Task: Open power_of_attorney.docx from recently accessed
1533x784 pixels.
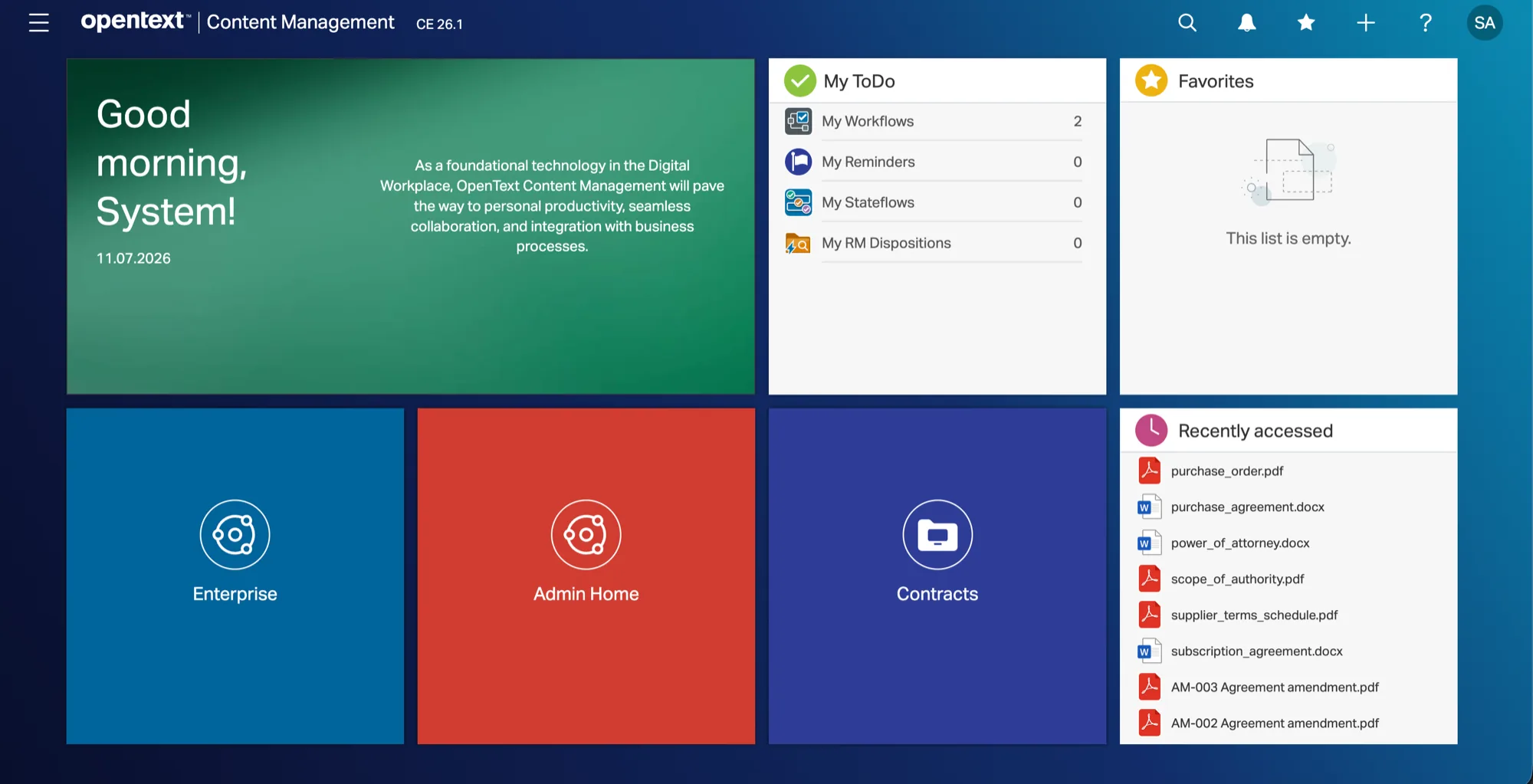Action: (1240, 543)
